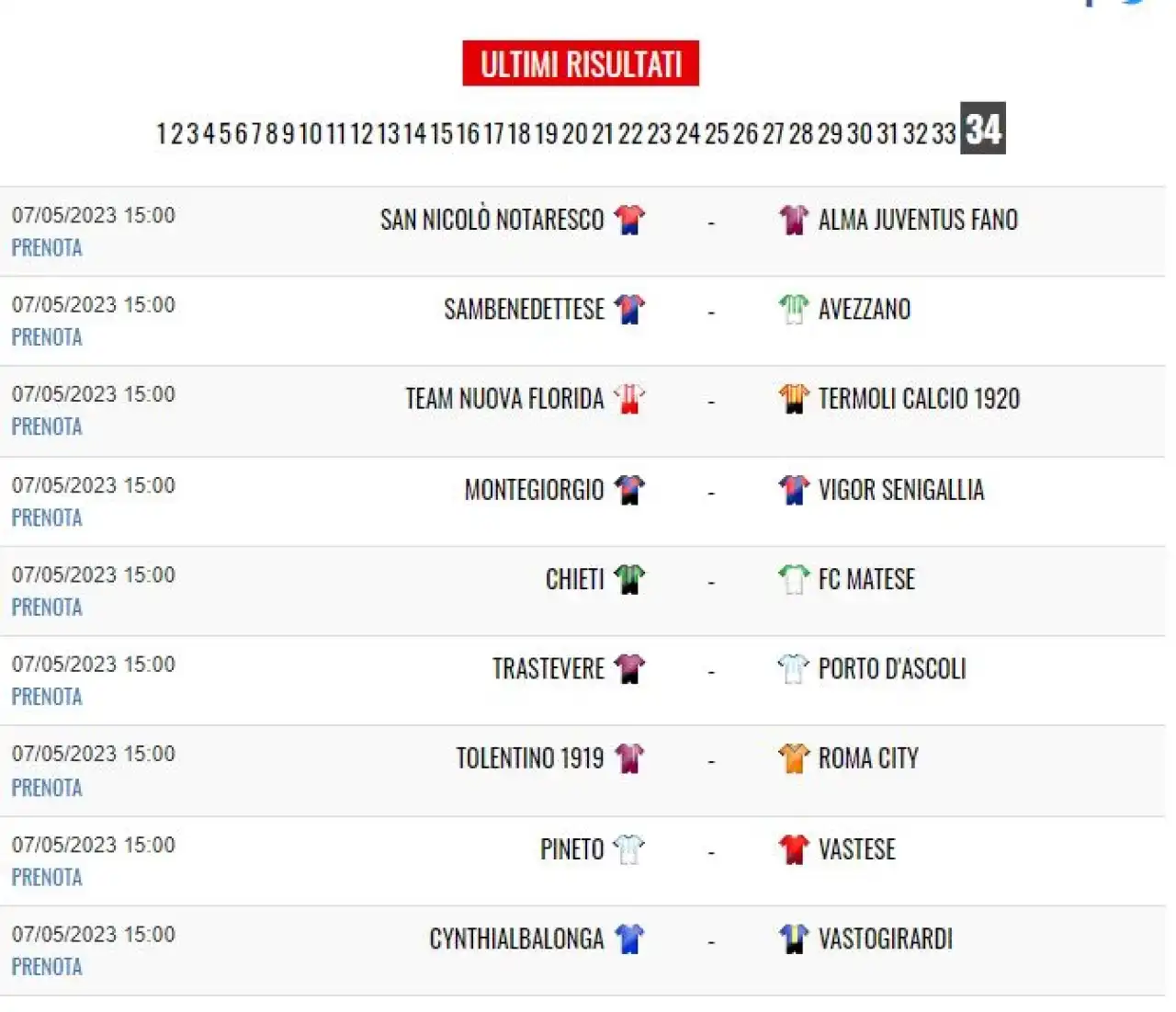Screen dimensions: 1176x1012
Task: Click Cynthialbalonga blue jersey icon
Action: click(629, 938)
